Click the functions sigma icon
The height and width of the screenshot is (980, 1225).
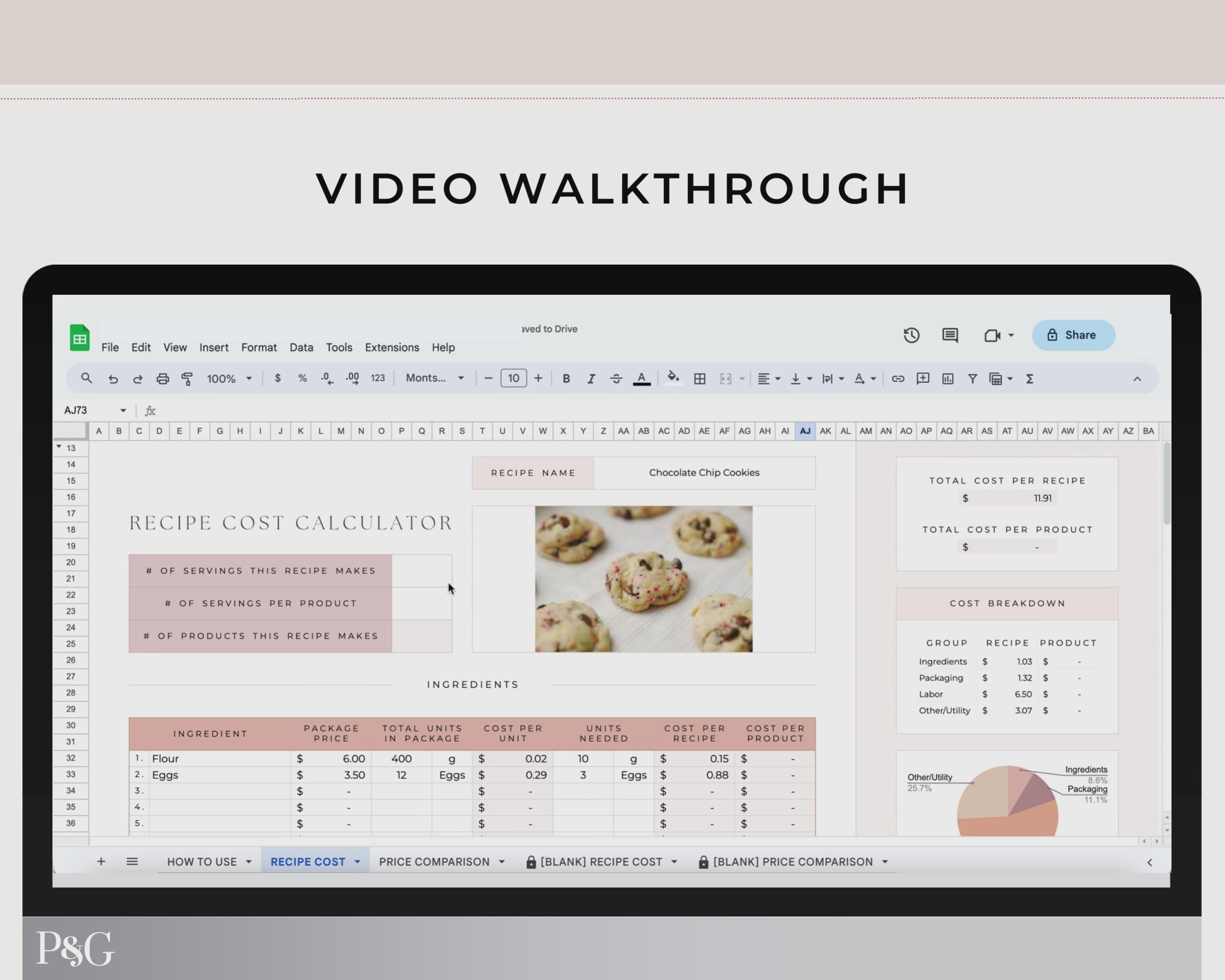1029,379
